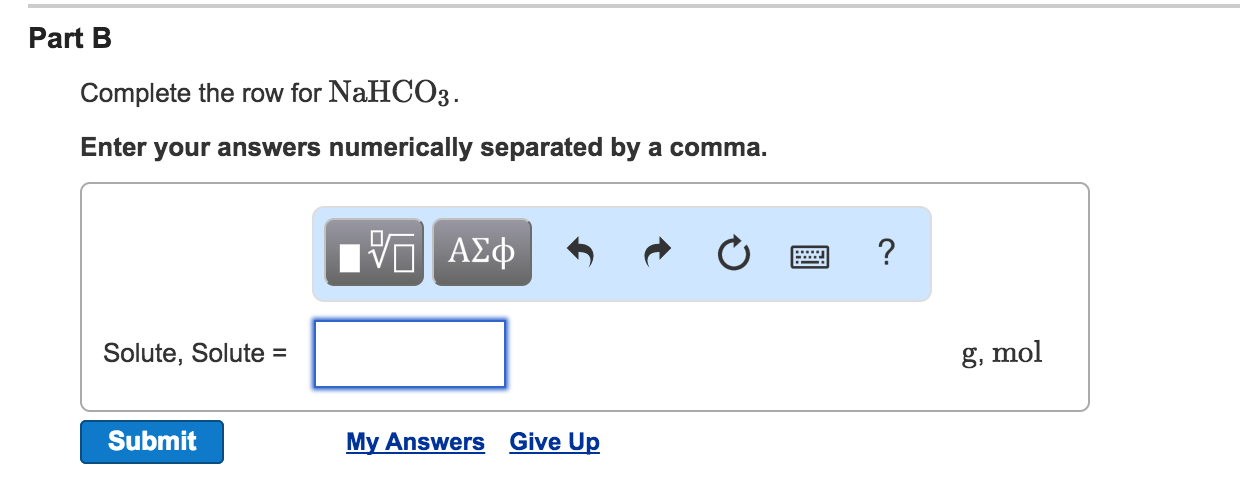Focus the Solute answer input box
Screen dimensions: 1240x482
pos(410,353)
